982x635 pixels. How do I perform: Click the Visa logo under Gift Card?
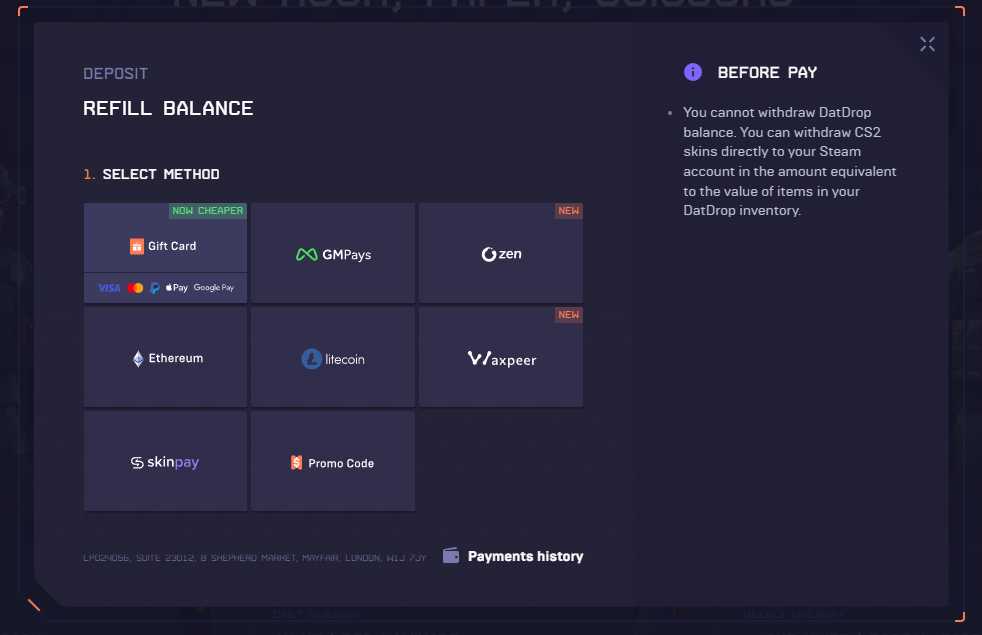pyautogui.click(x=109, y=288)
